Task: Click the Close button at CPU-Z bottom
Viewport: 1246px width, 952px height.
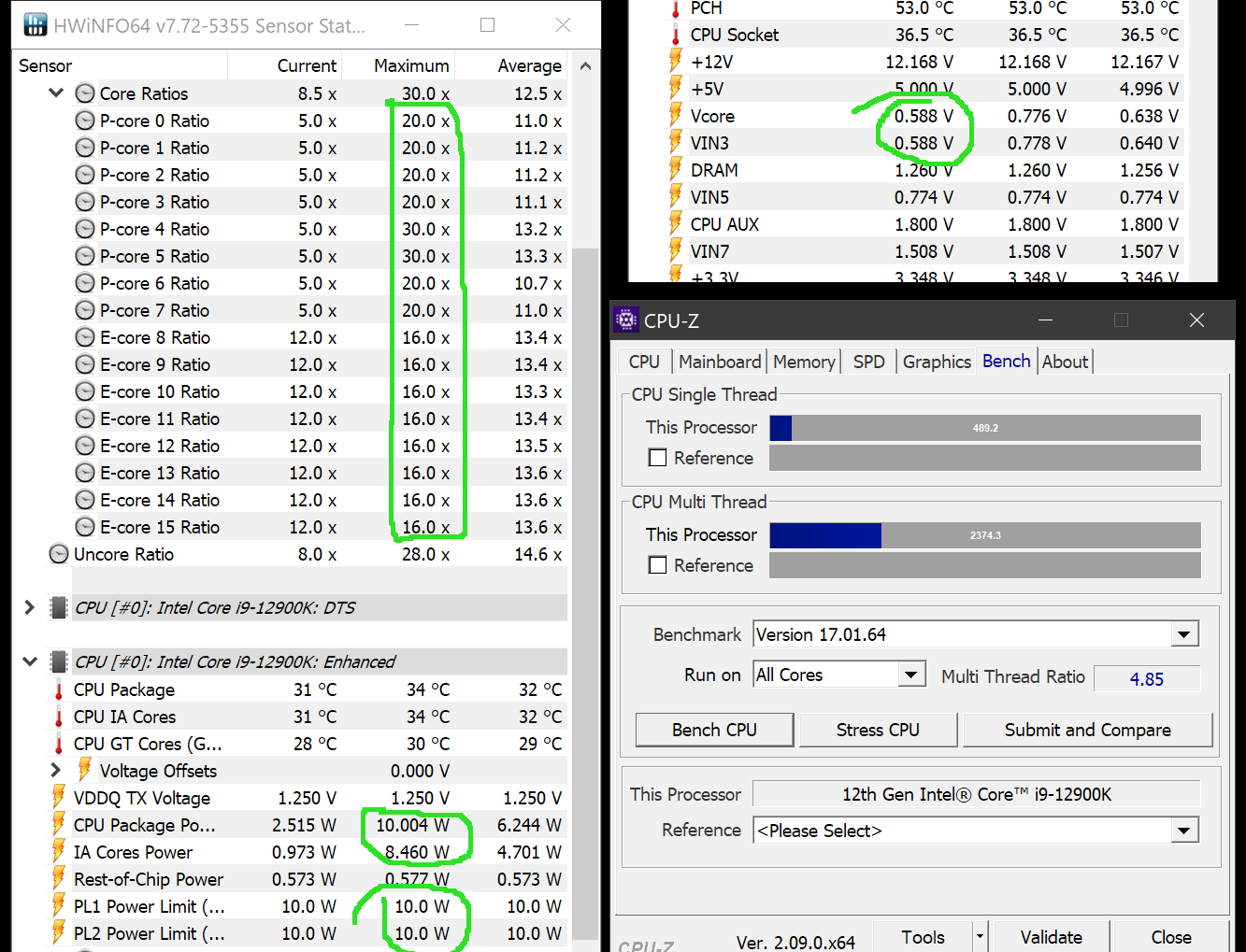Action: coord(1171,936)
